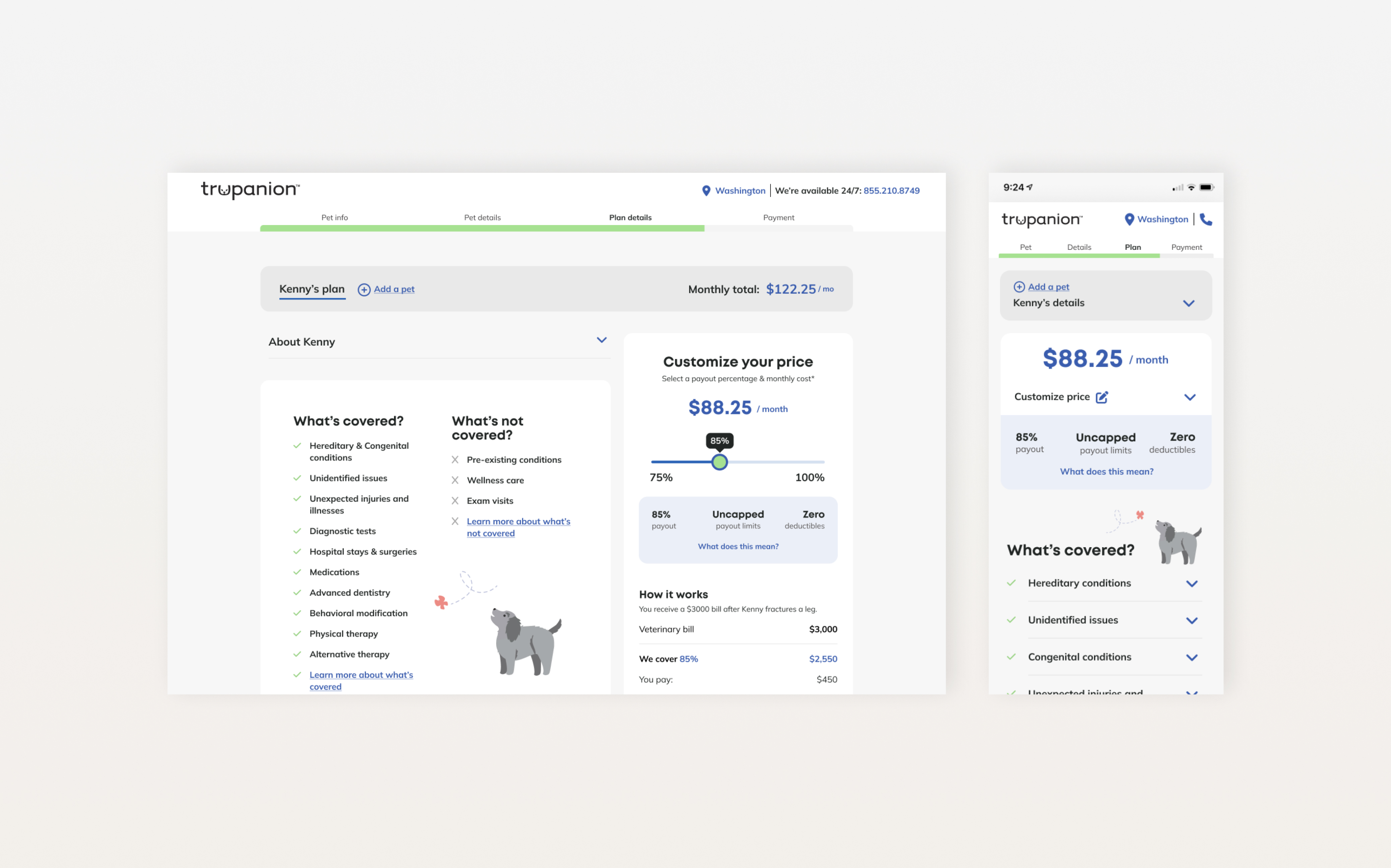Click the location pin icon in desktop header
The width and height of the screenshot is (1391, 868).
(x=706, y=190)
